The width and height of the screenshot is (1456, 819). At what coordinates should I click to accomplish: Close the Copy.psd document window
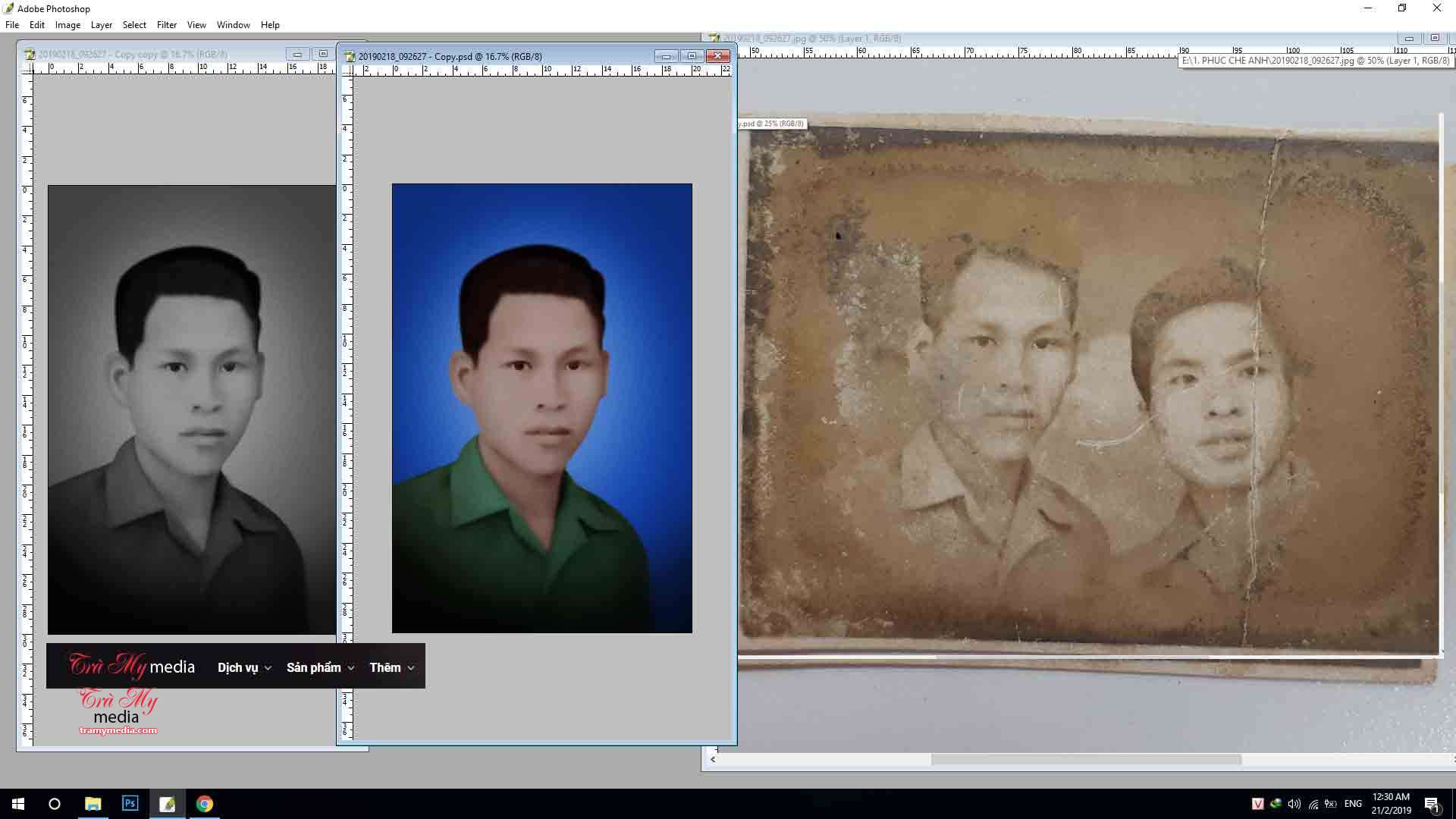[717, 56]
